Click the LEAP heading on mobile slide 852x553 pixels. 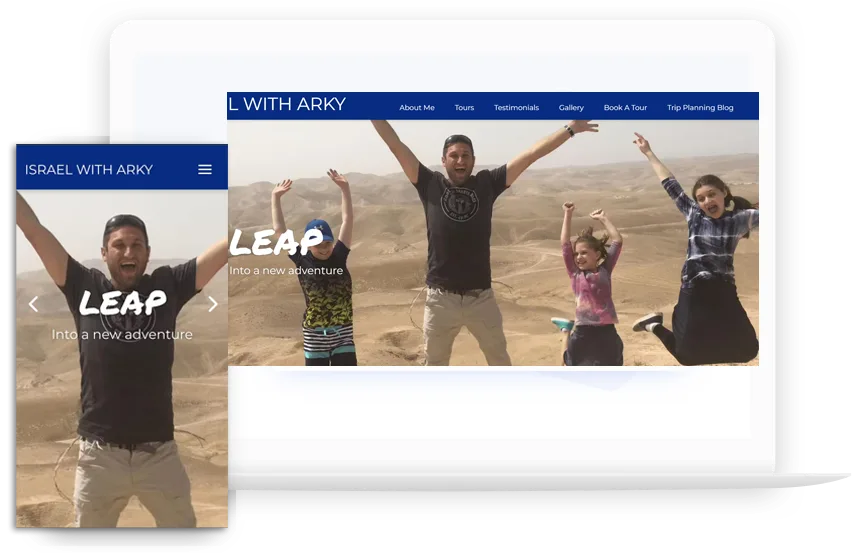click(122, 303)
